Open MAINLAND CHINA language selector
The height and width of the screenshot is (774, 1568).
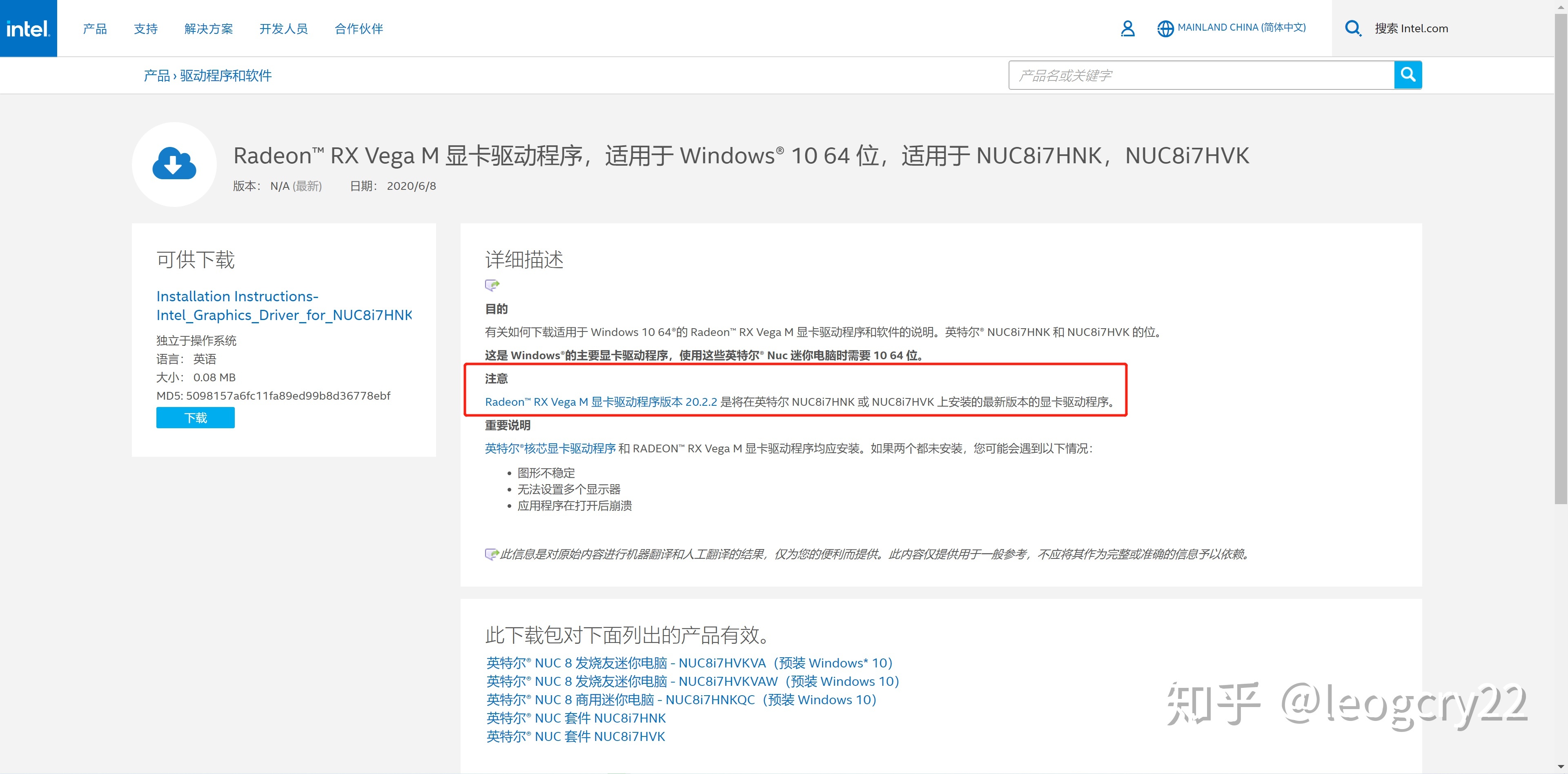pyautogui.click(x=1241, y=27)
